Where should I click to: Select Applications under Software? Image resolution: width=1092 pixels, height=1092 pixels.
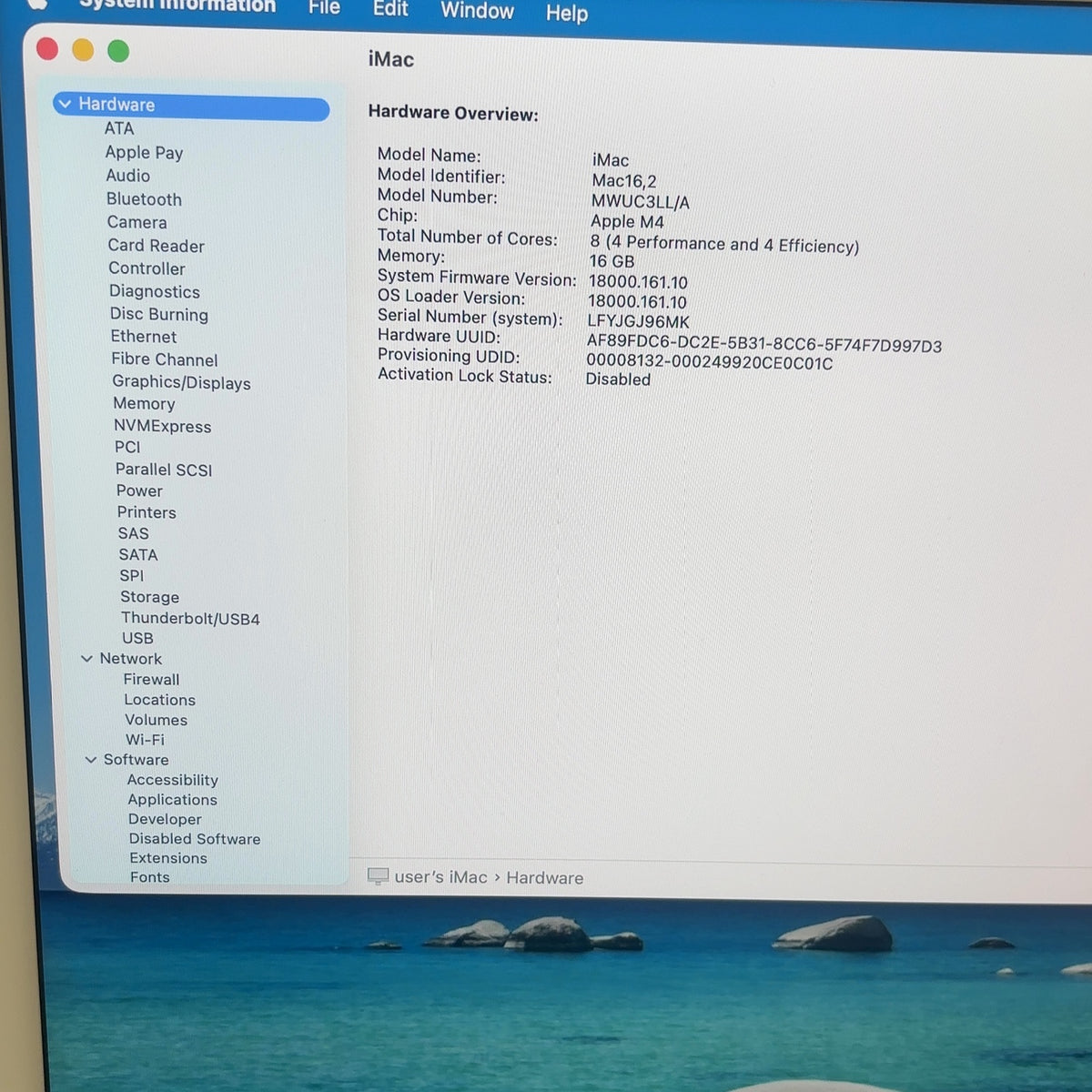click(172, 799)
